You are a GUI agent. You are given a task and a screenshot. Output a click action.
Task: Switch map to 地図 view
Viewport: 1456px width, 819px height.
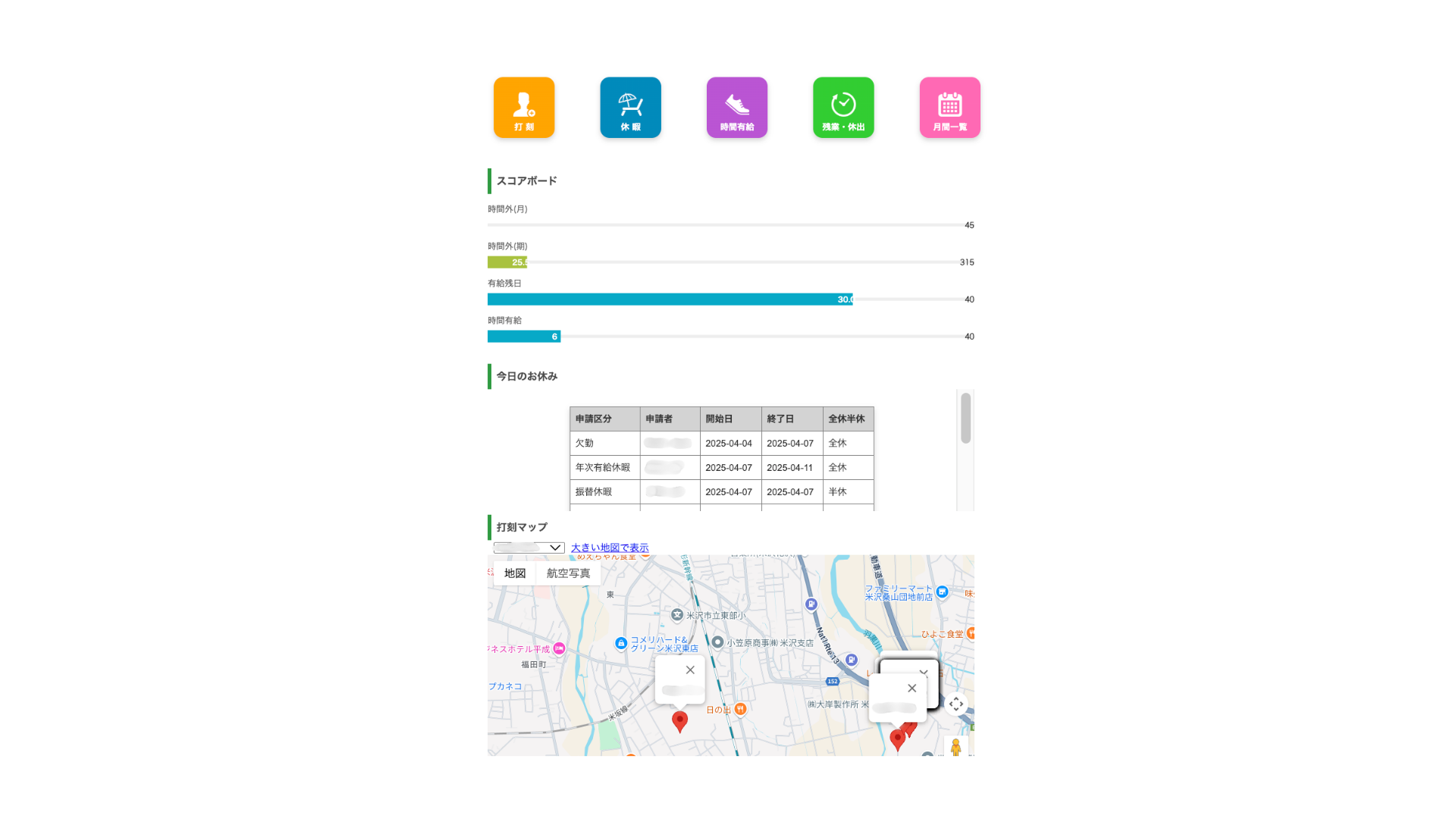tap(515, 573)
